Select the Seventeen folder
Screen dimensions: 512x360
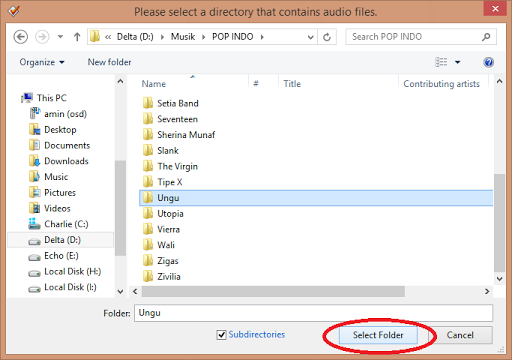click(170, 119)
